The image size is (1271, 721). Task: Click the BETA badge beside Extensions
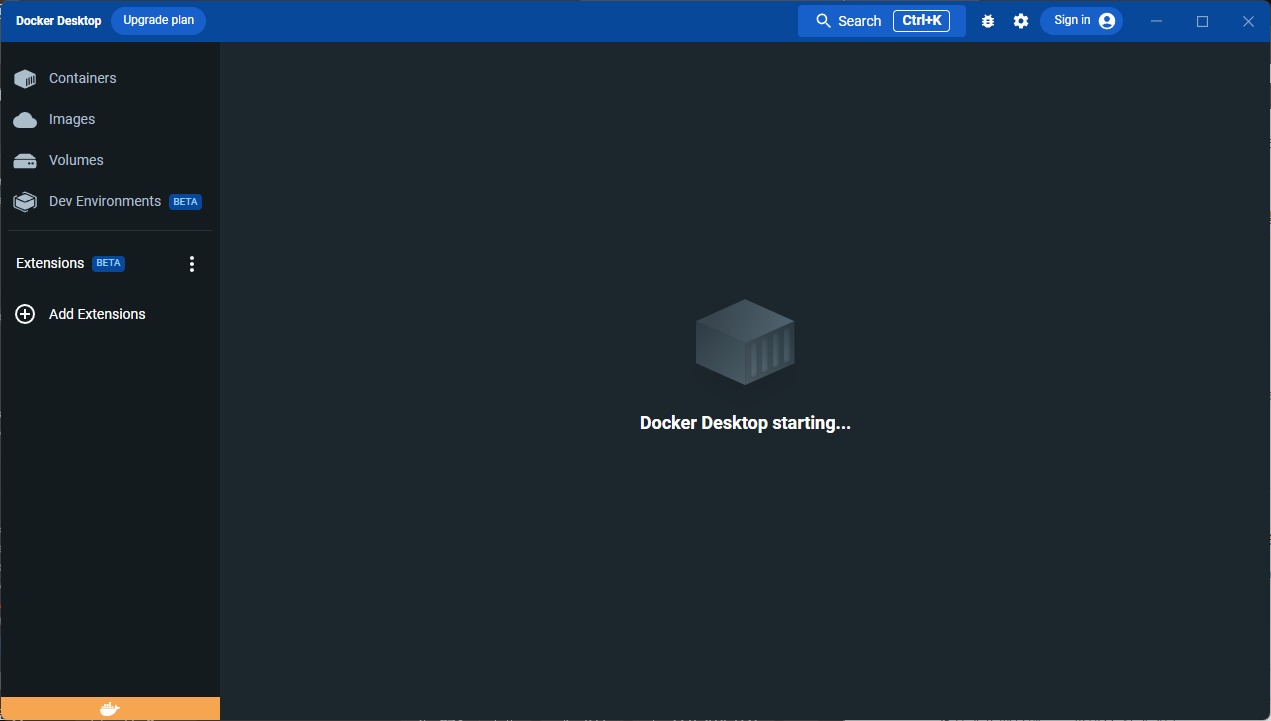pyautogui.click(x=109, y=264)
